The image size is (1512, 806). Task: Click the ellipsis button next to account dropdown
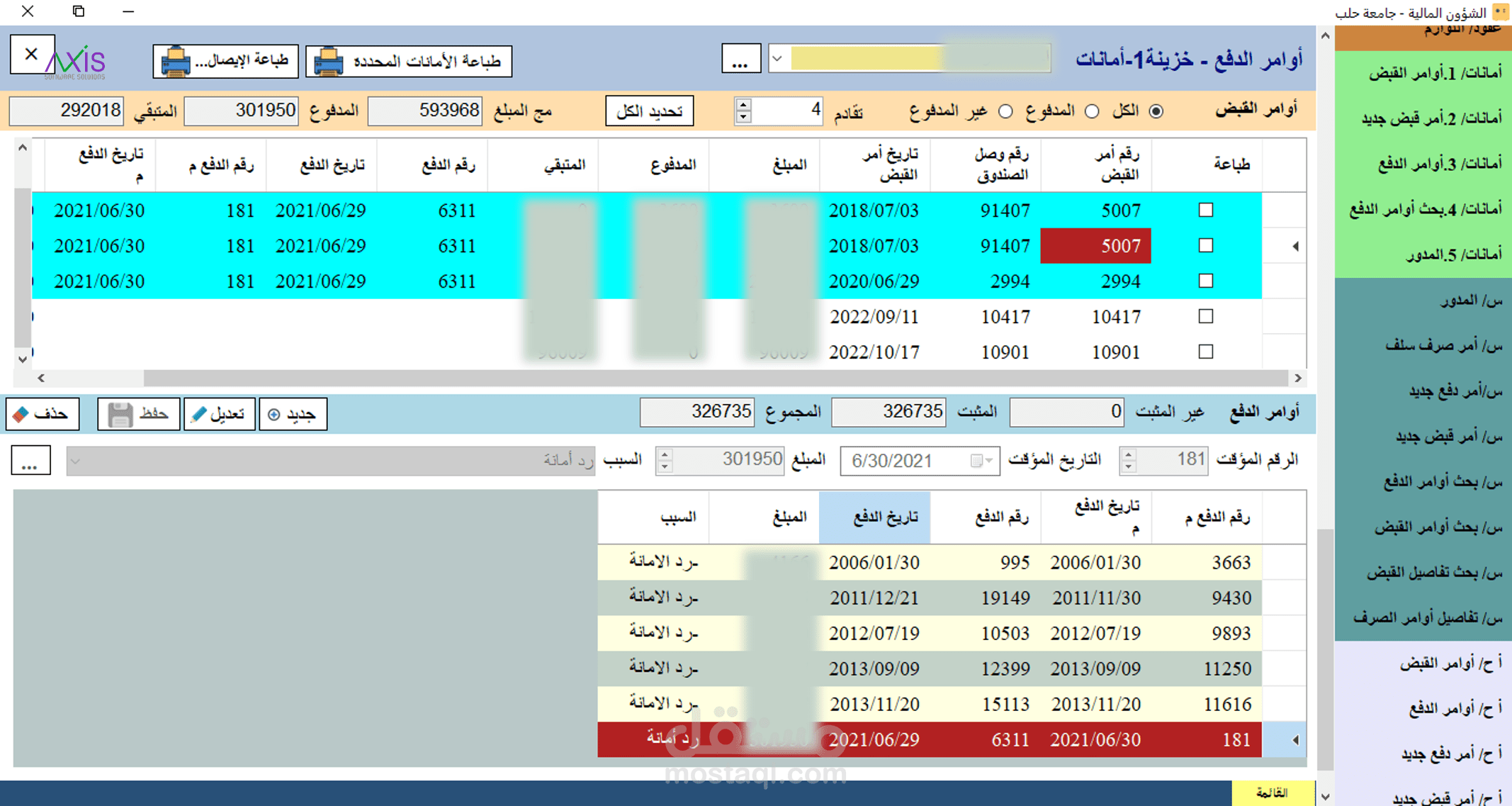[x=740, y=59]
